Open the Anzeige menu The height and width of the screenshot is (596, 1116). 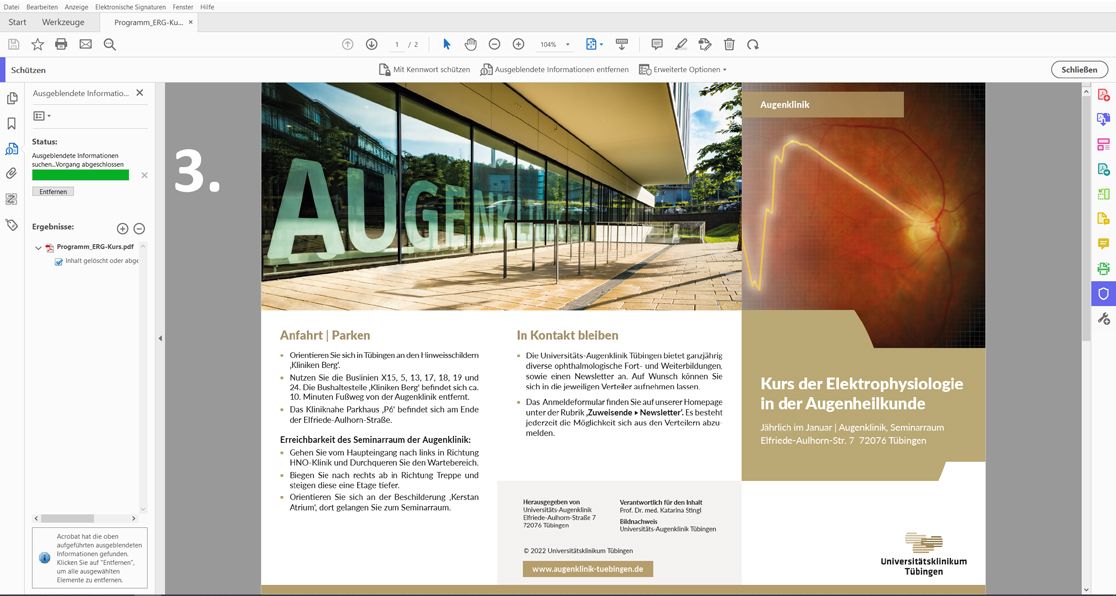[76, 6]
